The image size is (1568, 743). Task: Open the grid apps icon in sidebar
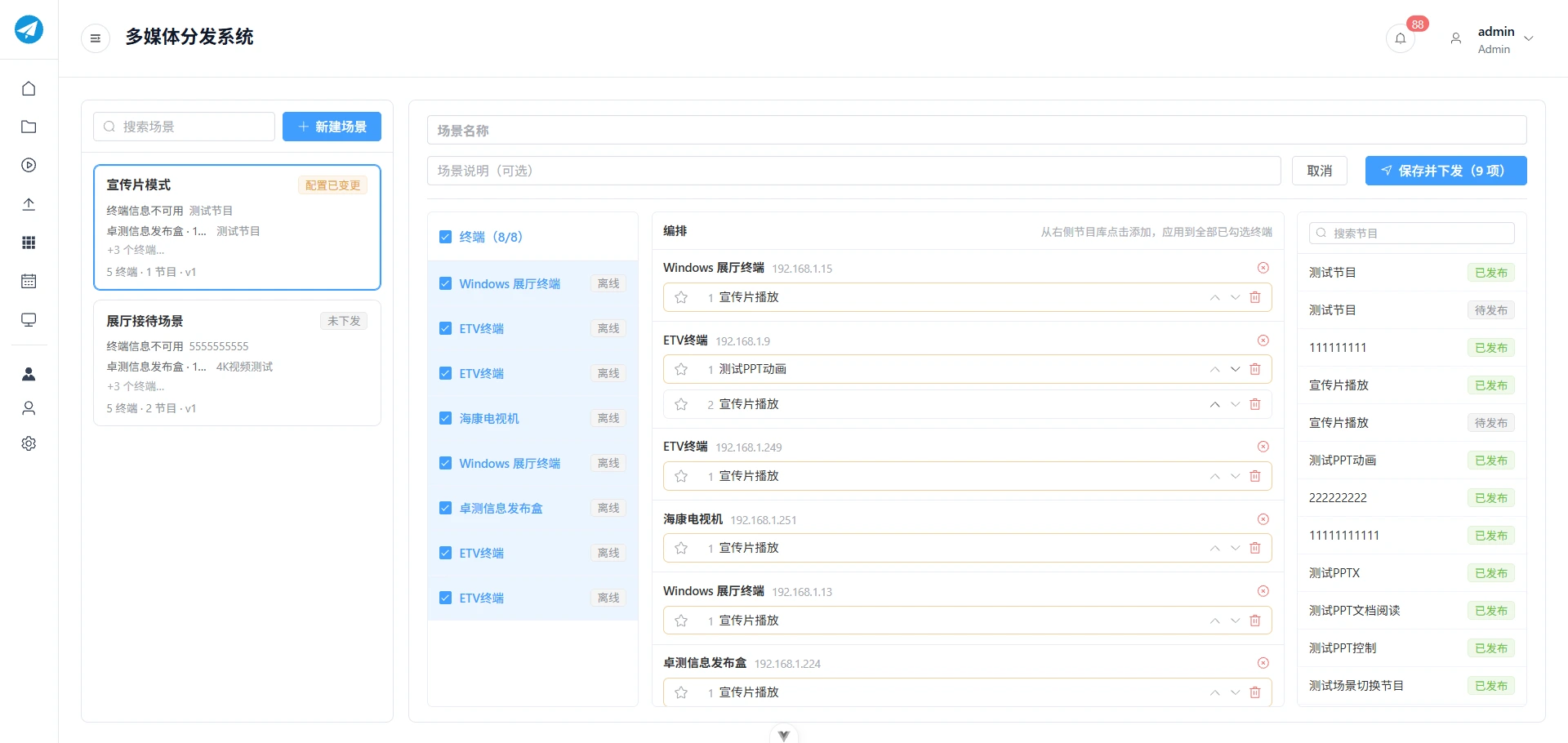[29, 242]
